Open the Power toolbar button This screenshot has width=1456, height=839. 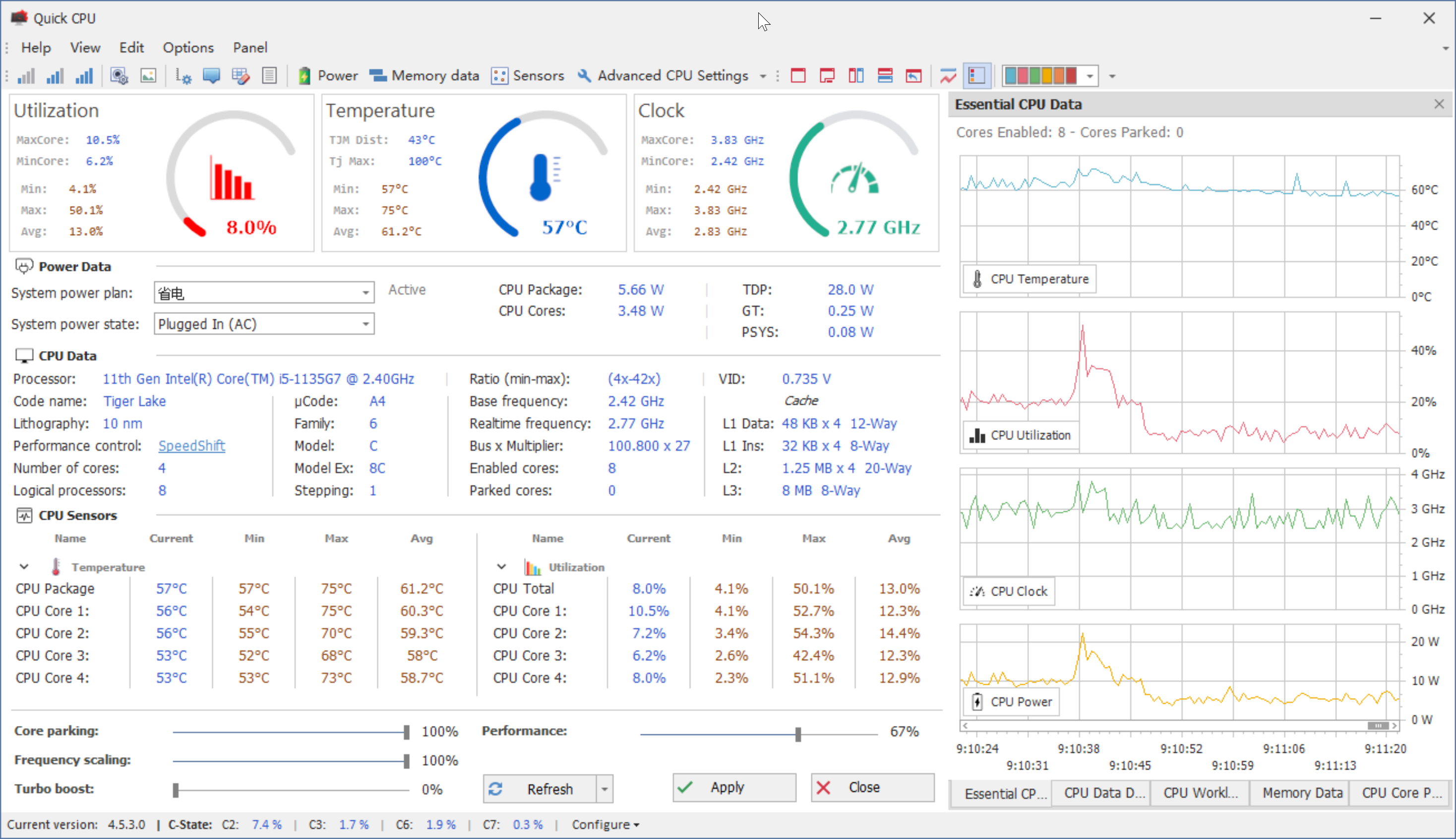click(x=328, y=75)
